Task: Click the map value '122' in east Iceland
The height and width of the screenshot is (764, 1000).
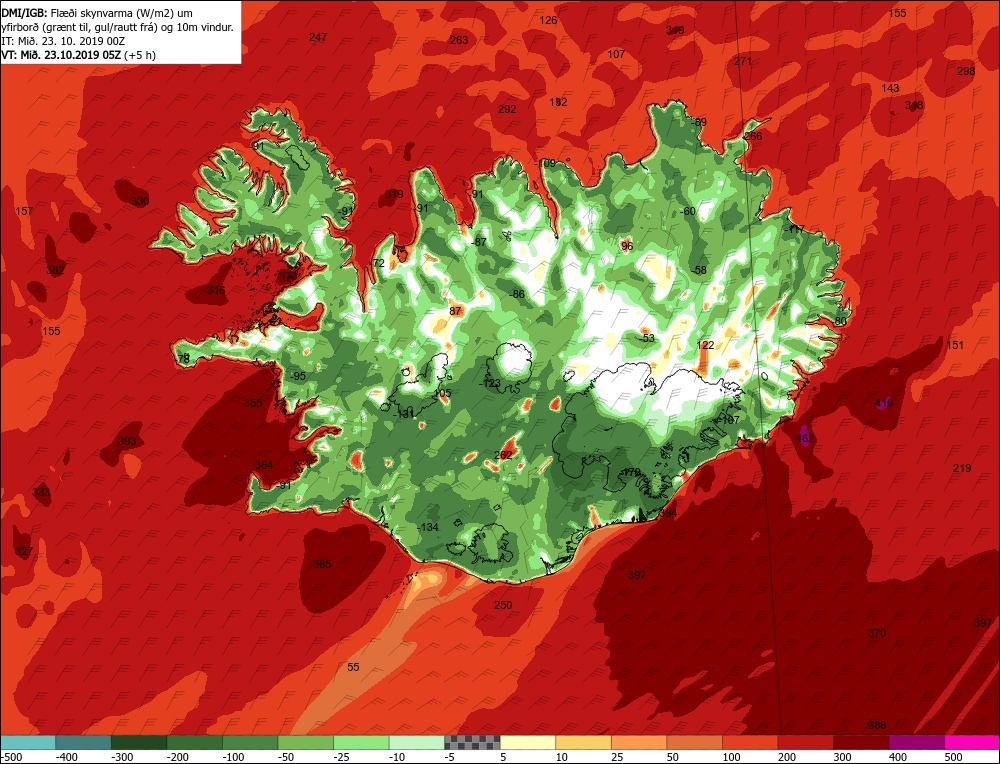Action: 705,345
